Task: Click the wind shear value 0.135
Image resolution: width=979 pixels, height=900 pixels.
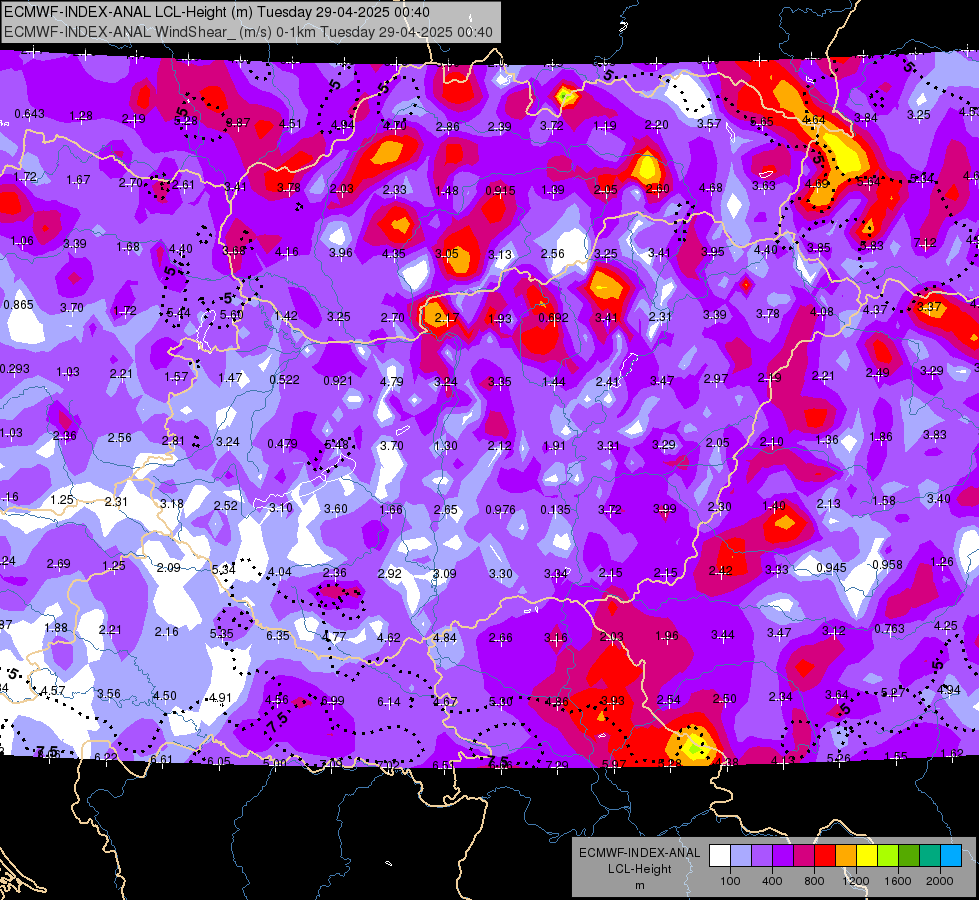Action: click(555, 510)
